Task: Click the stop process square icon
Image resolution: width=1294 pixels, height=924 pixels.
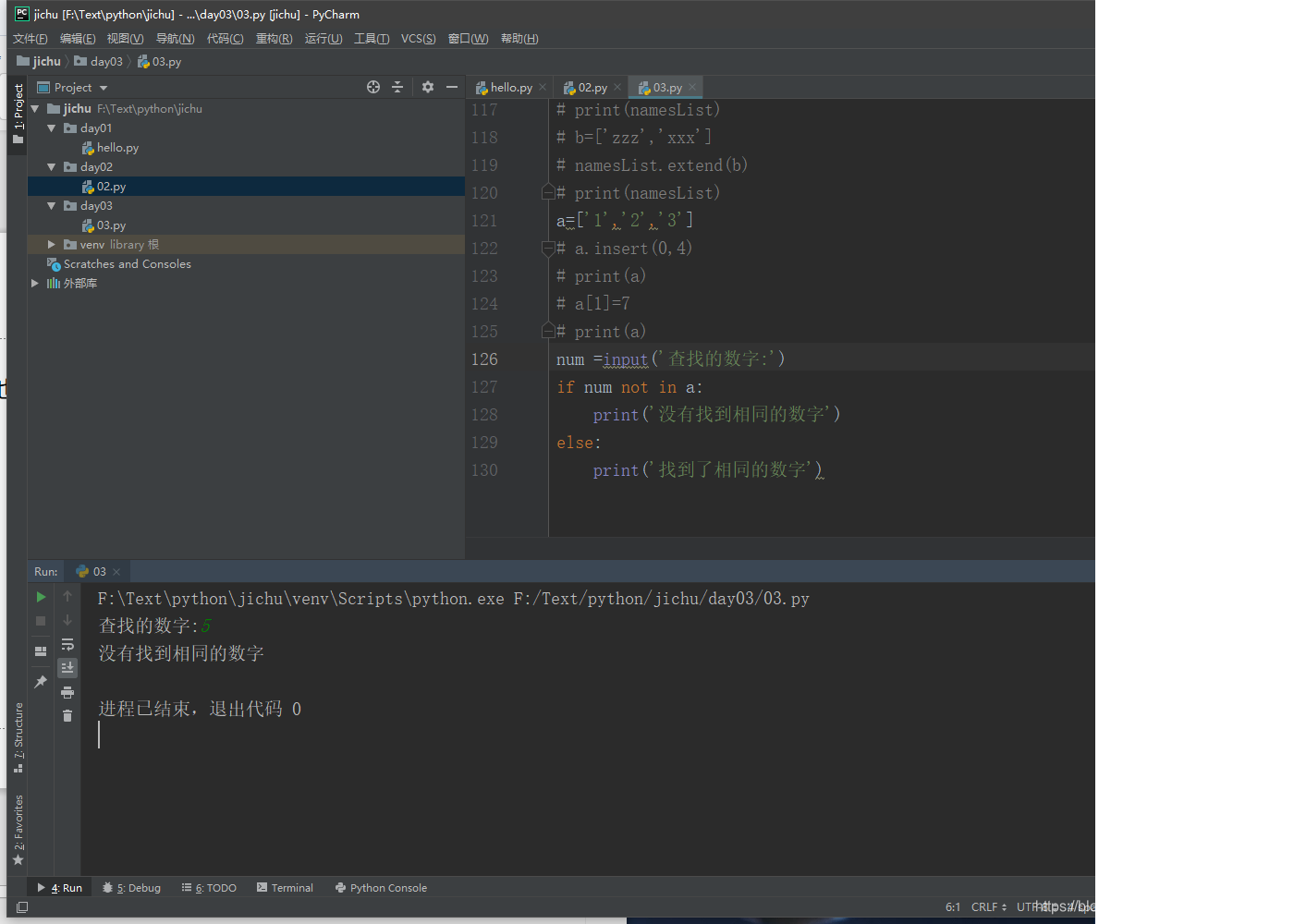Action: click(x=41, y=621)
